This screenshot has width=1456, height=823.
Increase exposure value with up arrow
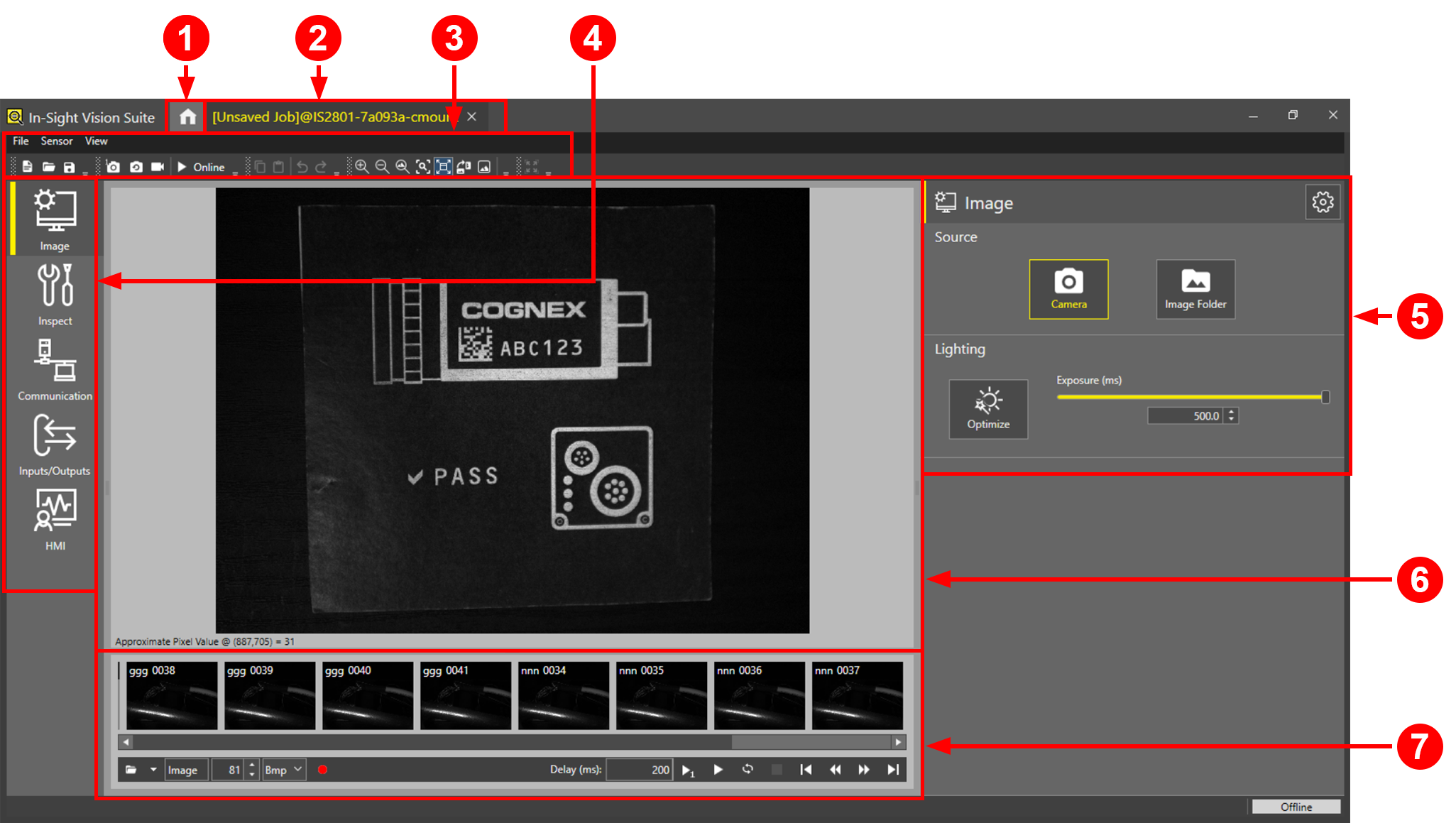point(1232,412)
